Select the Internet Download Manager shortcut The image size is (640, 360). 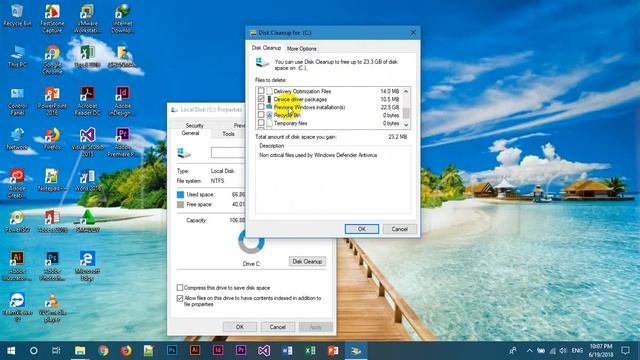point(122,18)
